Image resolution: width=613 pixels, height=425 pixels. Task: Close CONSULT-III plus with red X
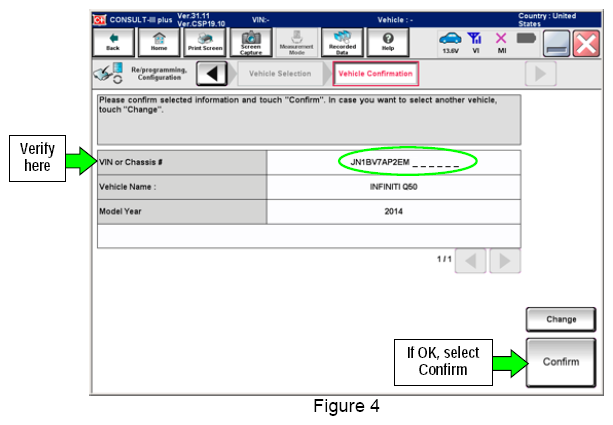[586, 43]
